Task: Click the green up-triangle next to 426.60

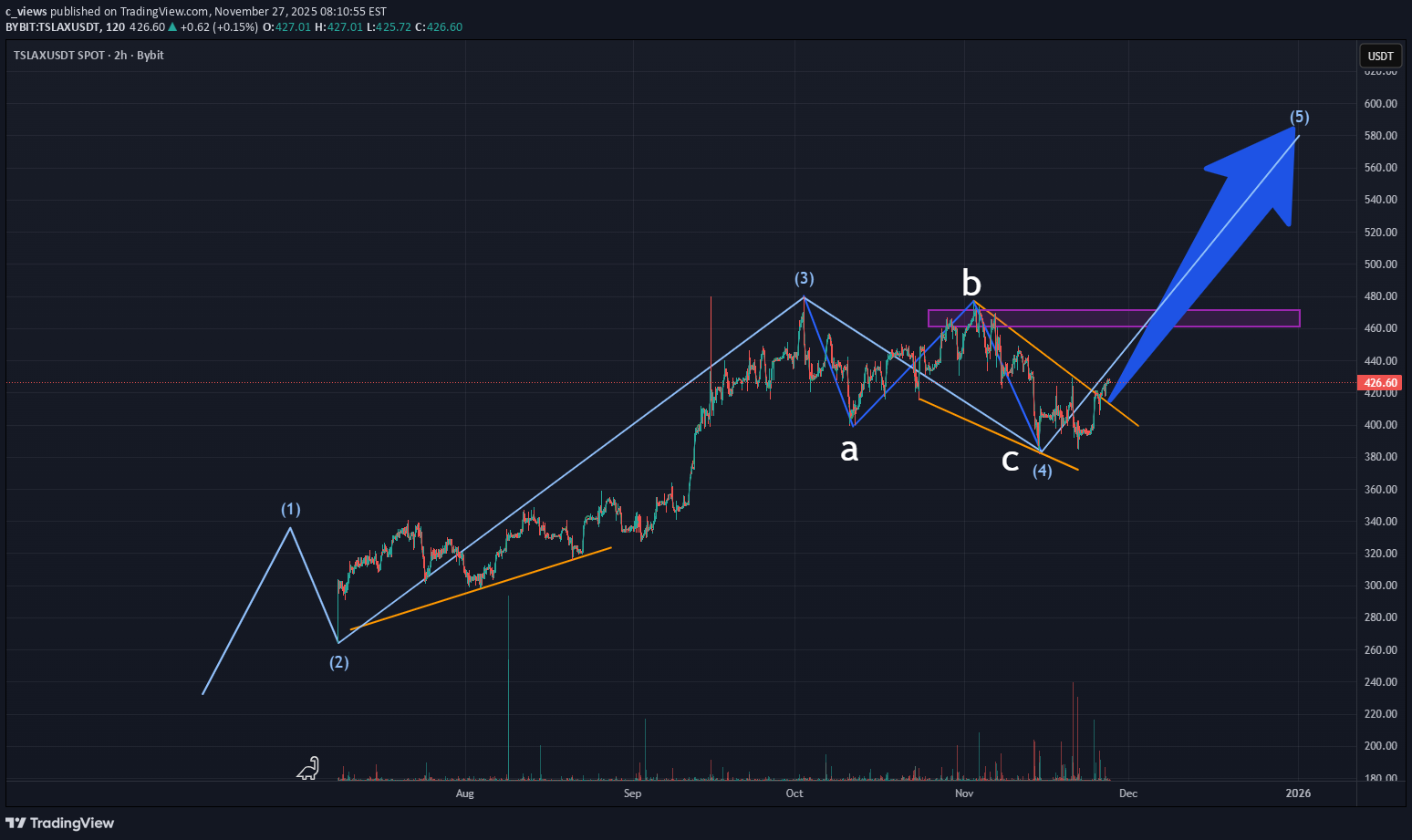Action: tap(171, 27)
